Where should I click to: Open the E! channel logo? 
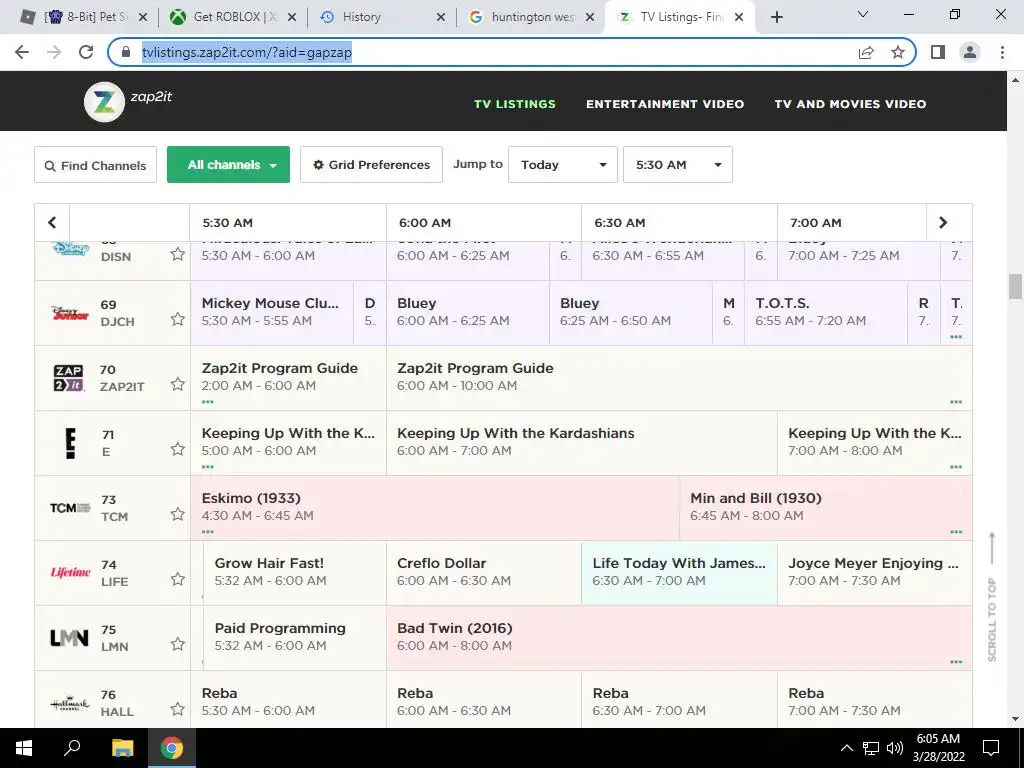tap(71, 443)
